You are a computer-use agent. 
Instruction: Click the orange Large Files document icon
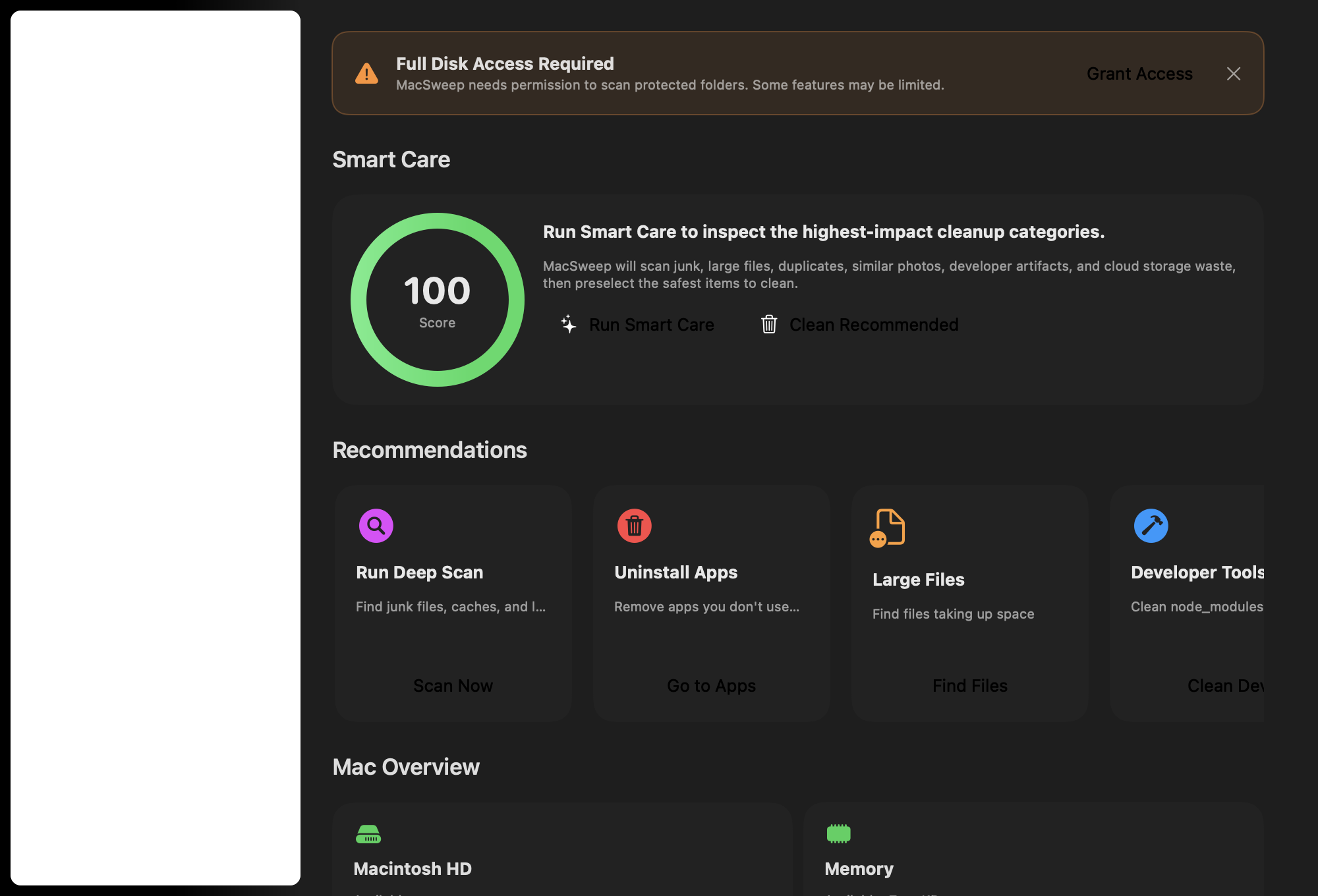pyautogui.click(x=888, y=528)
